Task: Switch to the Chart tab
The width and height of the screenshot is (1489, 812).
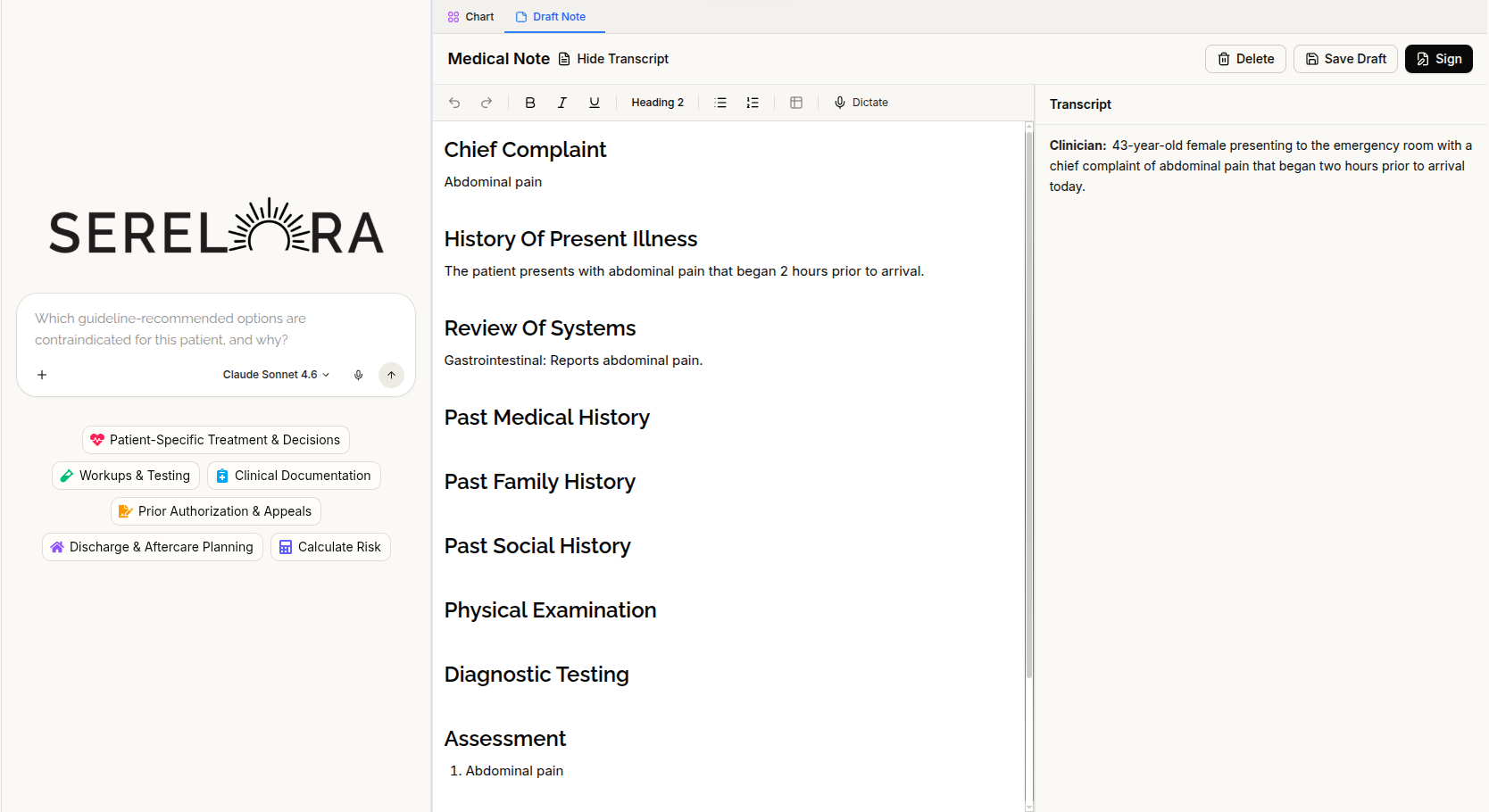Action: pos(470,17)
